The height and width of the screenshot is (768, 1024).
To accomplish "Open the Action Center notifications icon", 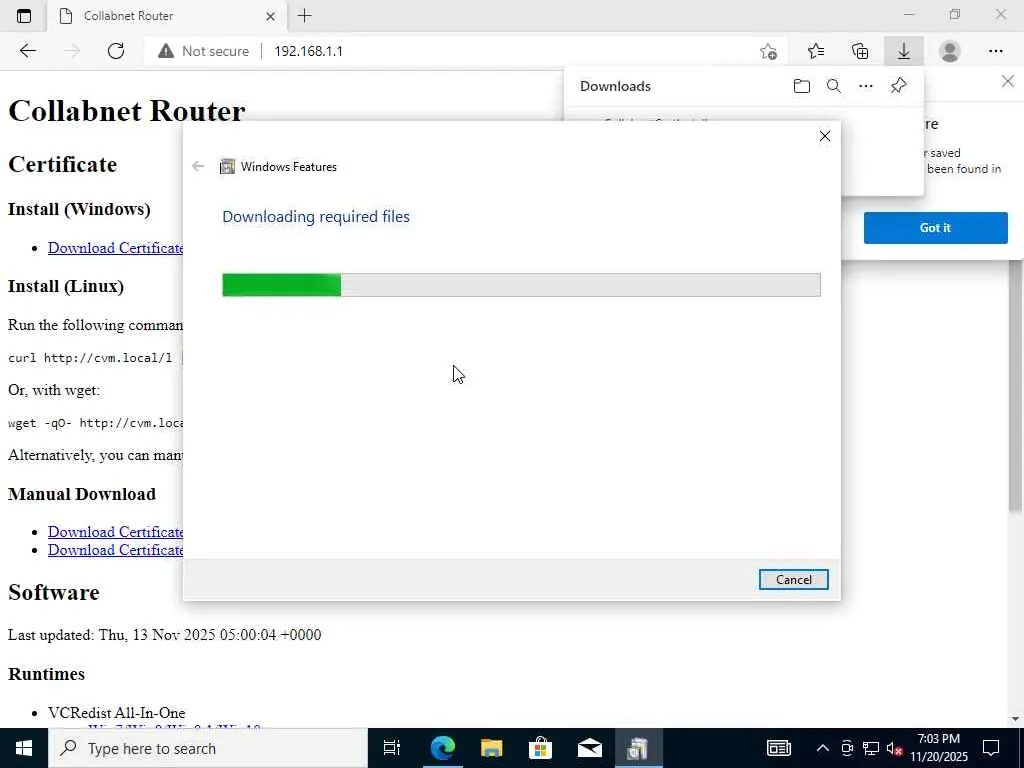I will (991, 748).
